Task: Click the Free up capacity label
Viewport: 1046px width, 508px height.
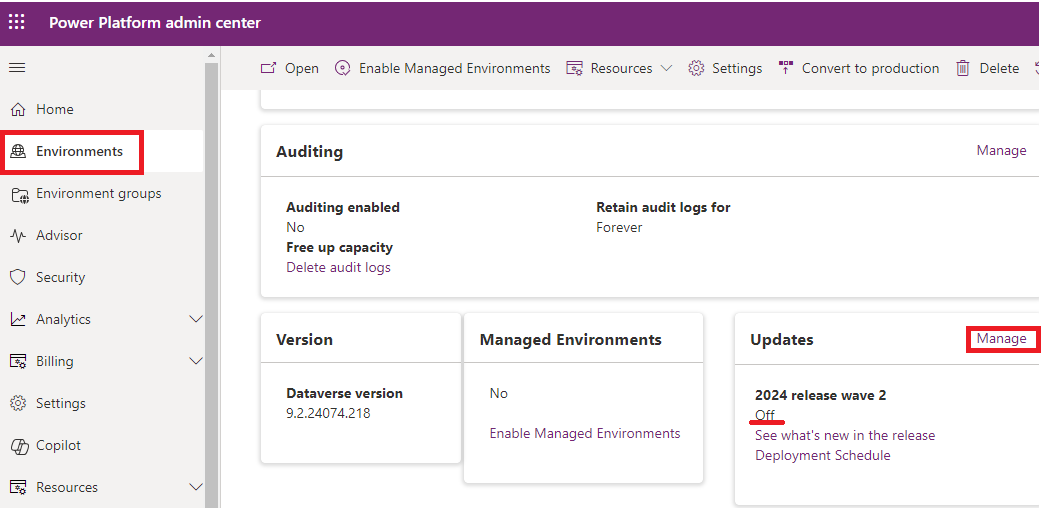Action: pos(340,247)
